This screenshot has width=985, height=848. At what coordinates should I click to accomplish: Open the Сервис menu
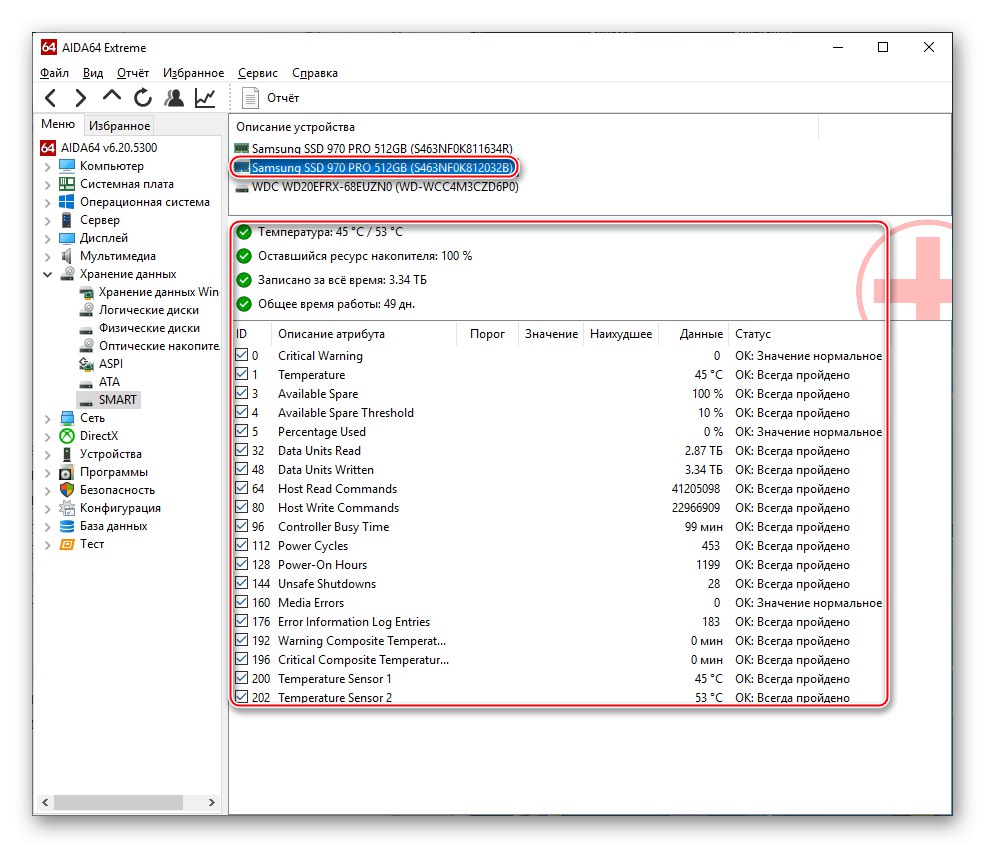tap(257, 72)
